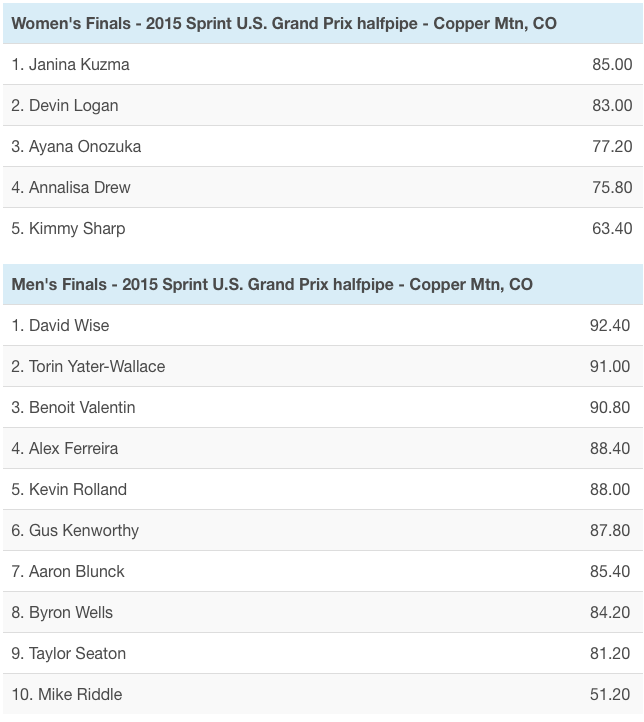Click Janina Kuzma's 85.00 score
The image size is (644, 722).
point(612,64)
